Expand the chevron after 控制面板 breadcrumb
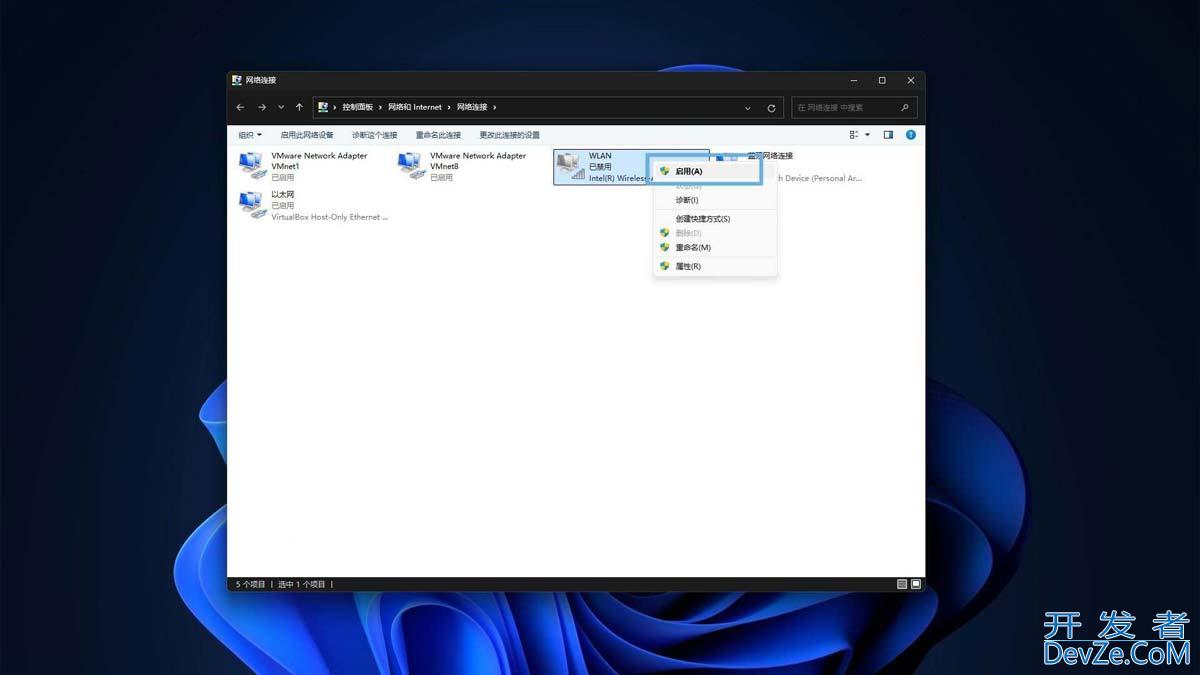 point(381,107)
